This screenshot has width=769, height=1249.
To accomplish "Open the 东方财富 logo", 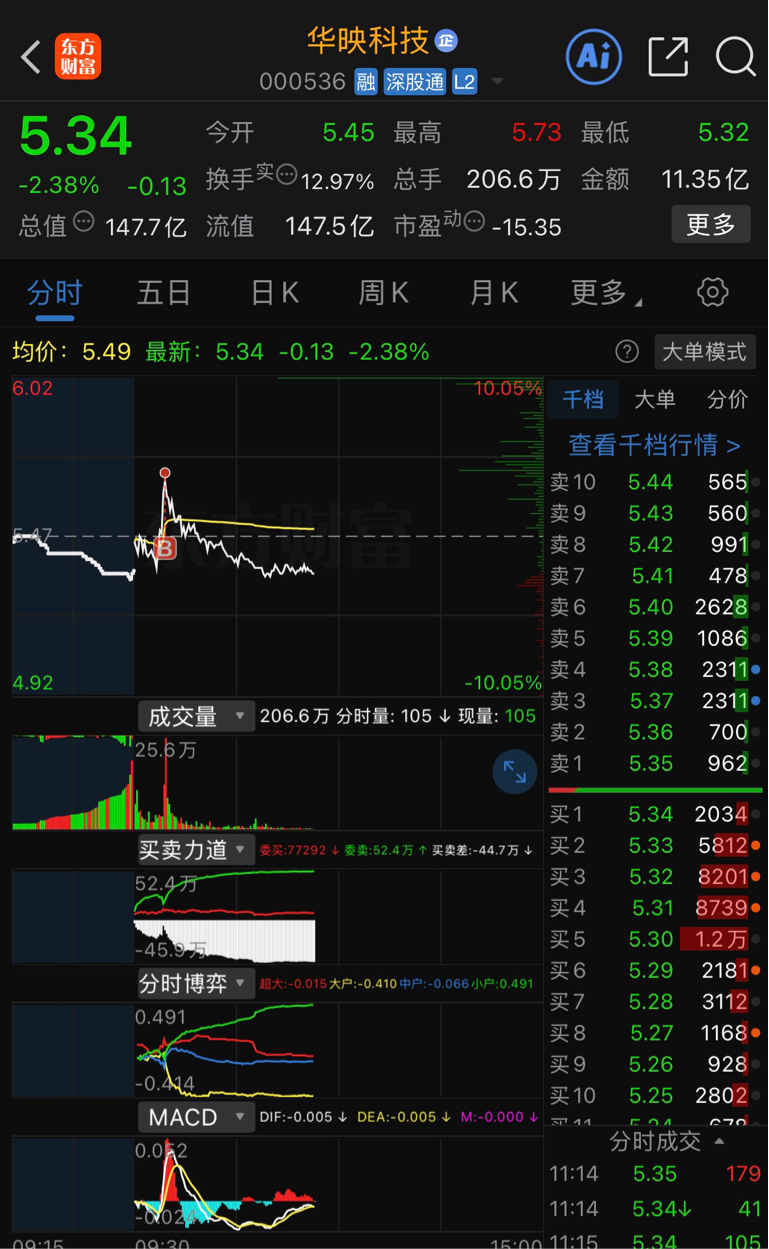I will click(x=78, y=57).
